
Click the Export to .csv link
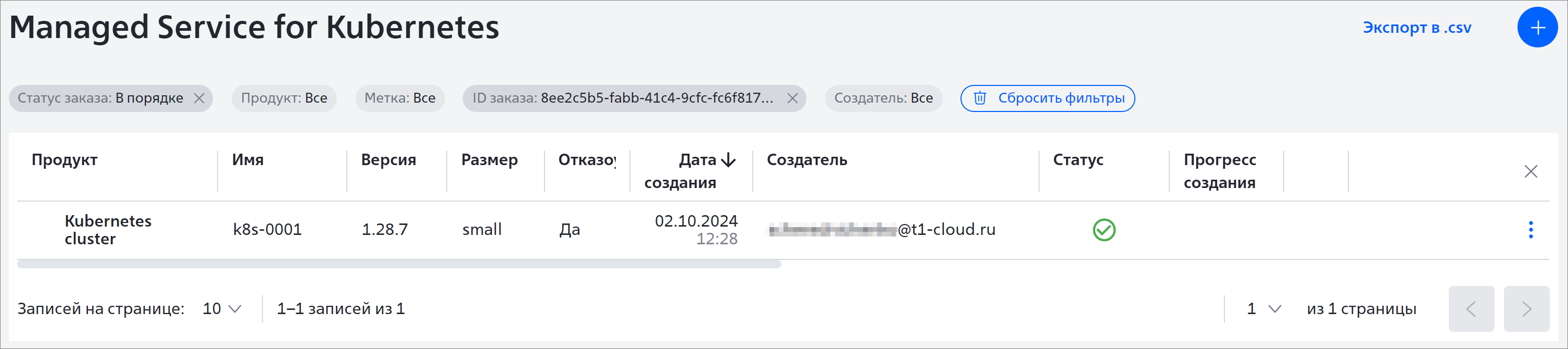pyautogui.click(x=1417, y=28)
